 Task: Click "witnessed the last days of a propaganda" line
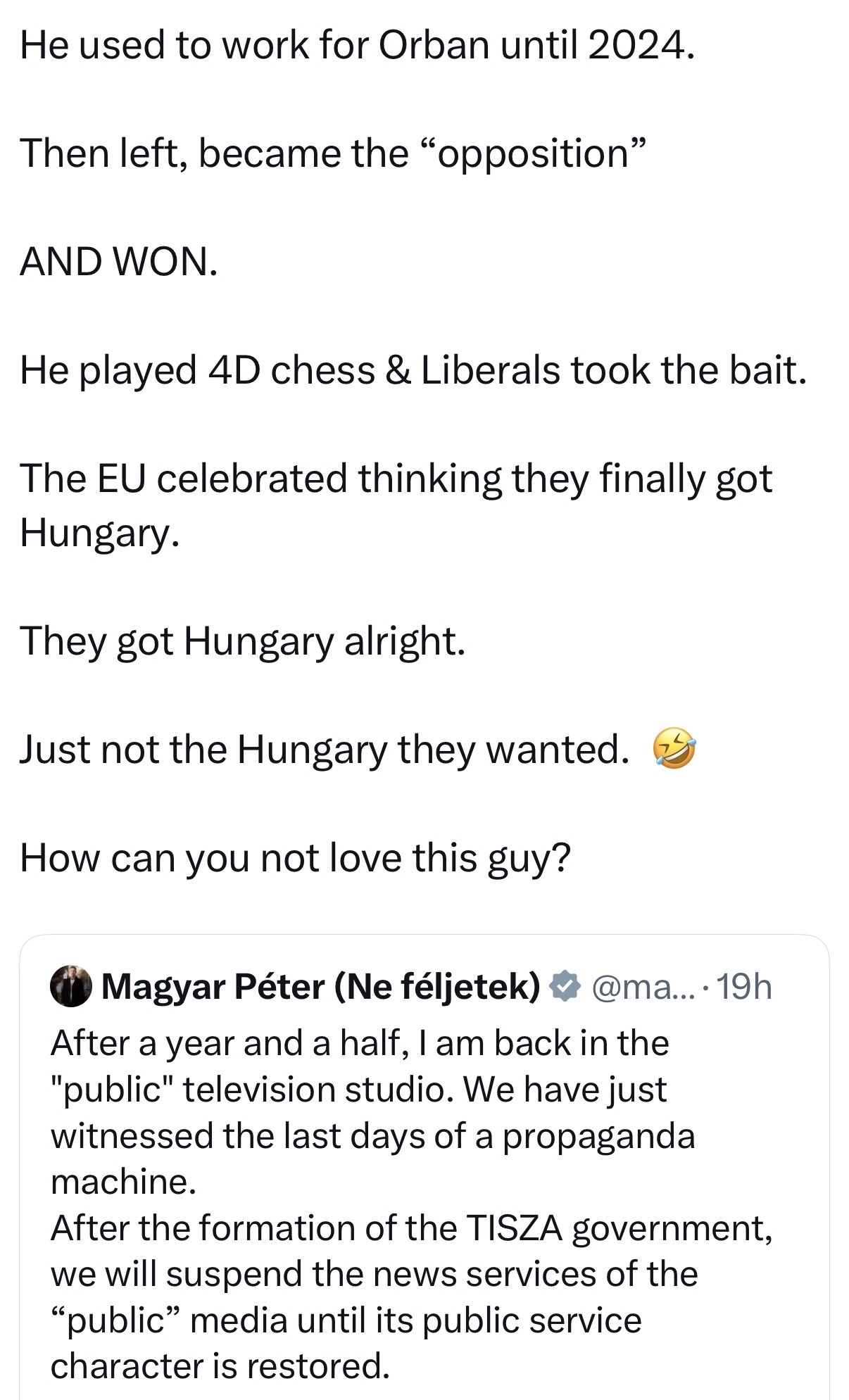point(372,1135)
